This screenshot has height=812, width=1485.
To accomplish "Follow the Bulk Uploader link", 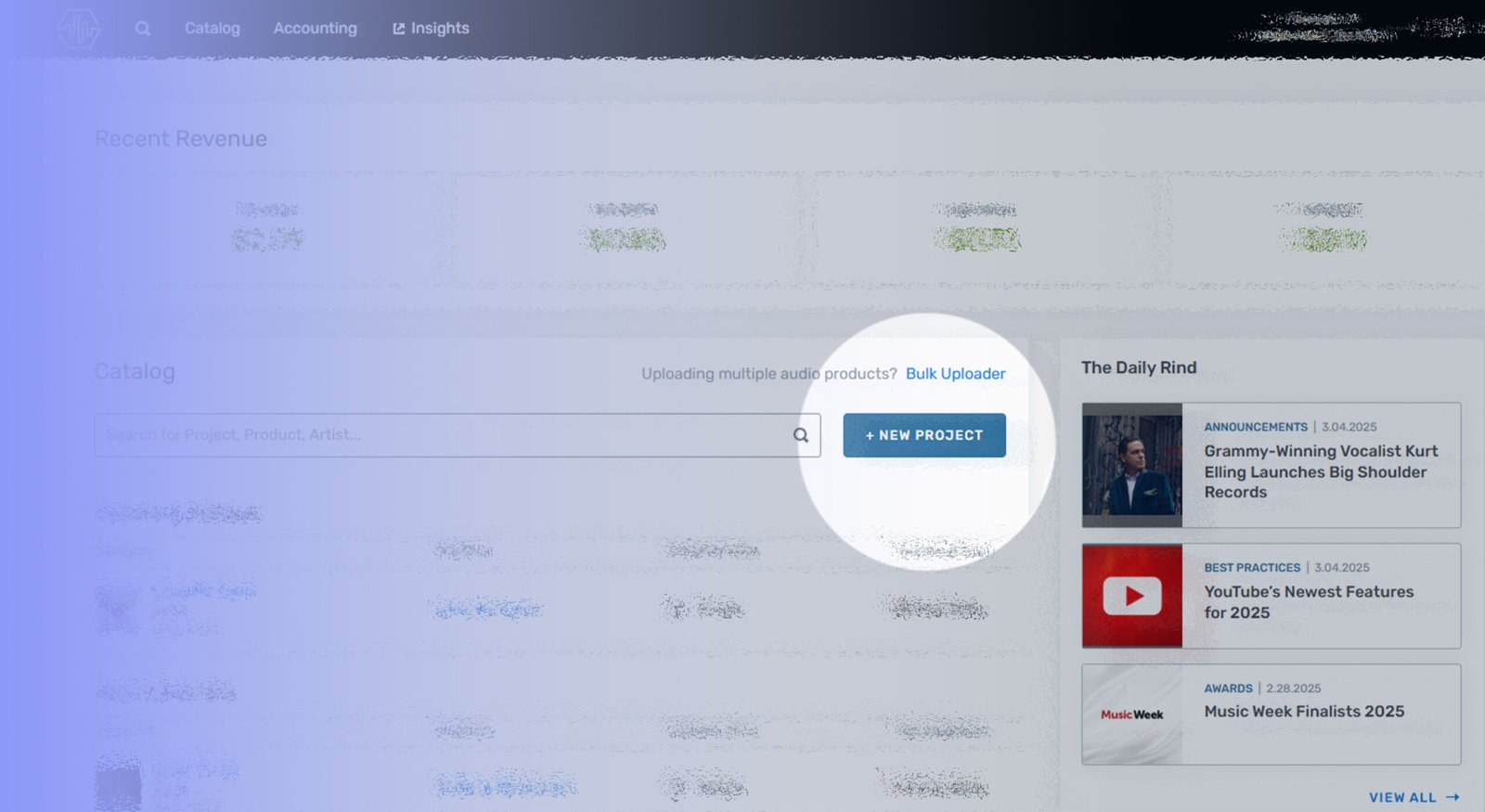I will tap(955, 374).
